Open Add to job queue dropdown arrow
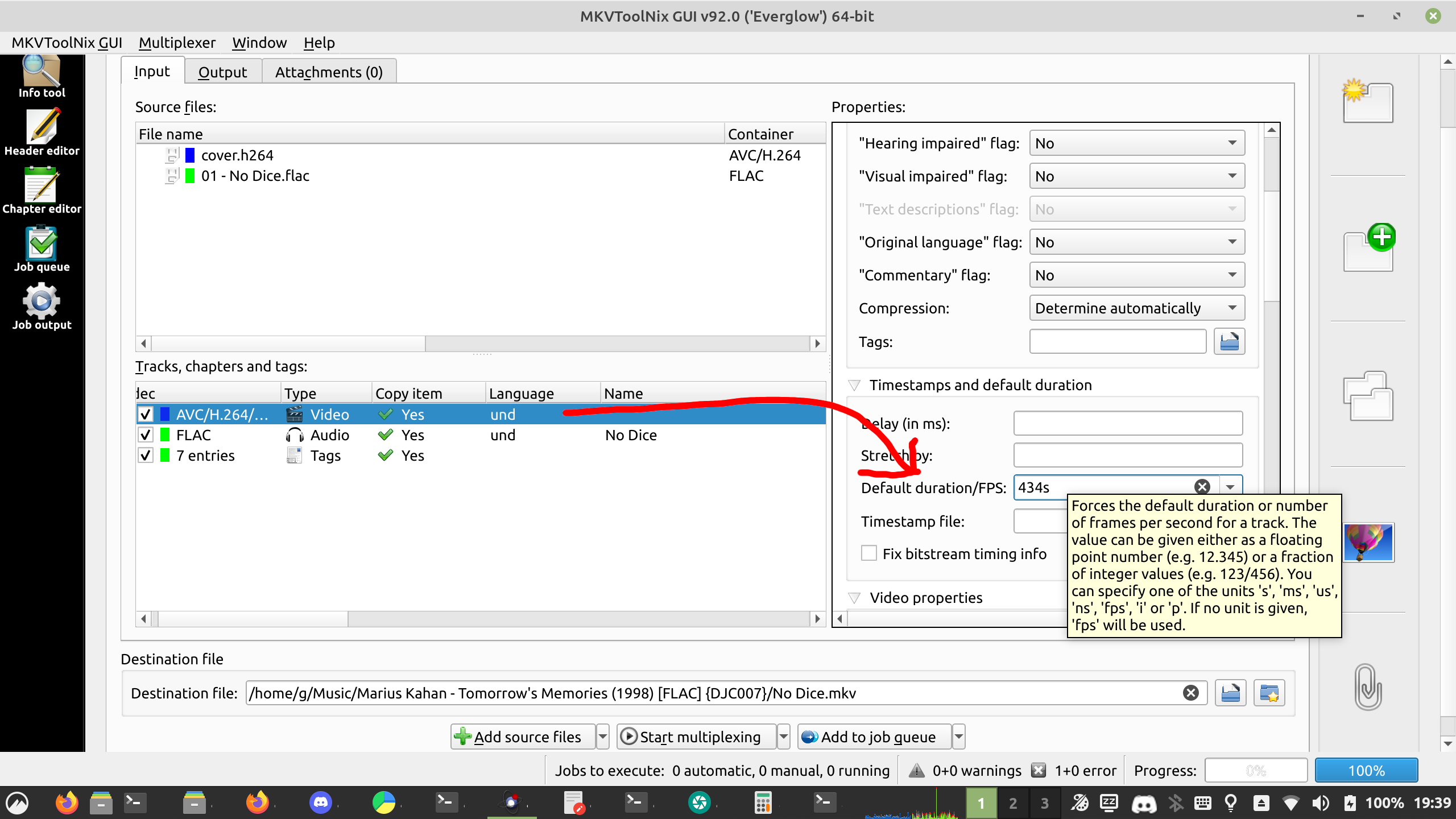 coord(958,737)
